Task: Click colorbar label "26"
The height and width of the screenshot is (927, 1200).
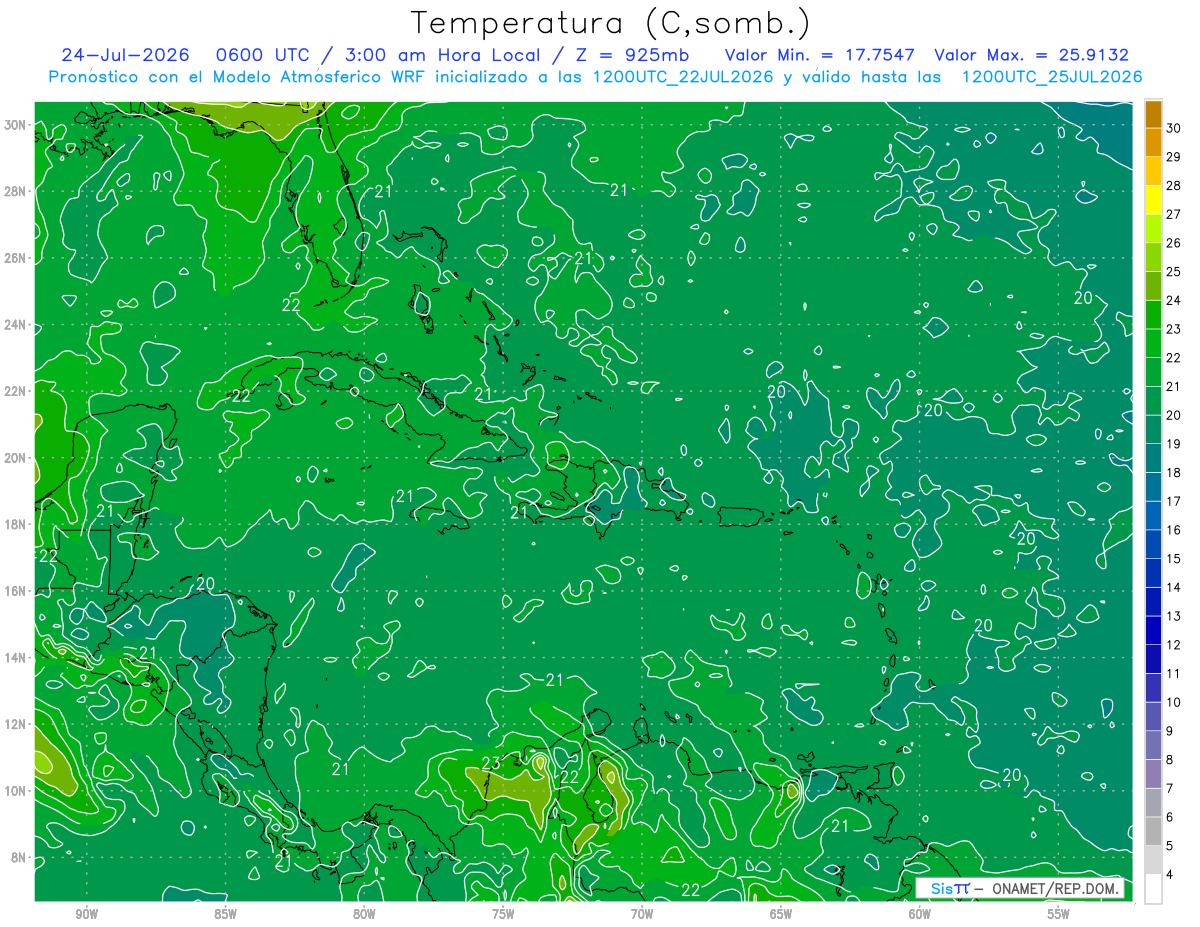Action: [x=1174, y=243]
